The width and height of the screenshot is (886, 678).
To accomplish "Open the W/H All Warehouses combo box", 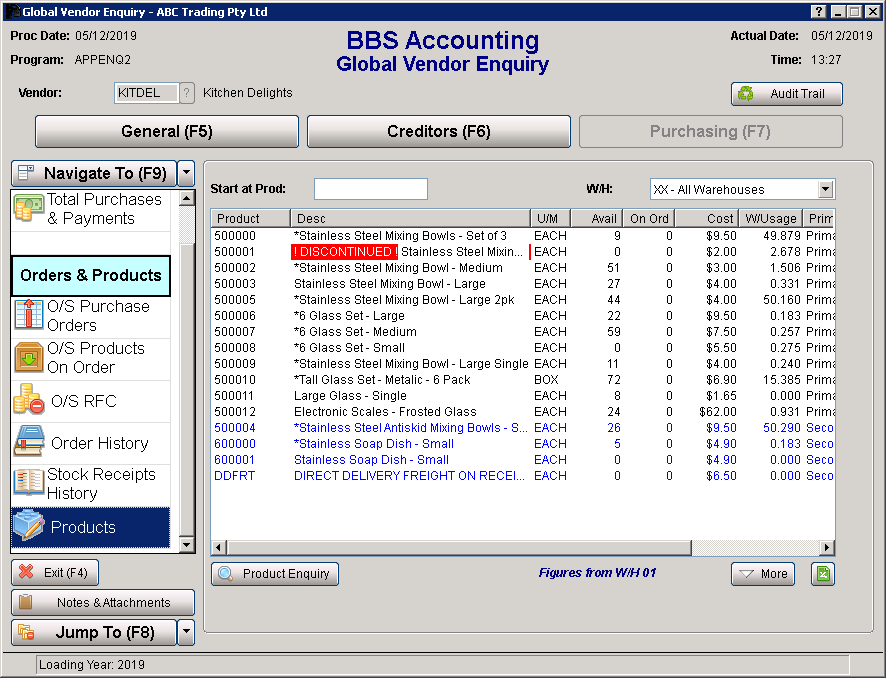I will (741, 189).
